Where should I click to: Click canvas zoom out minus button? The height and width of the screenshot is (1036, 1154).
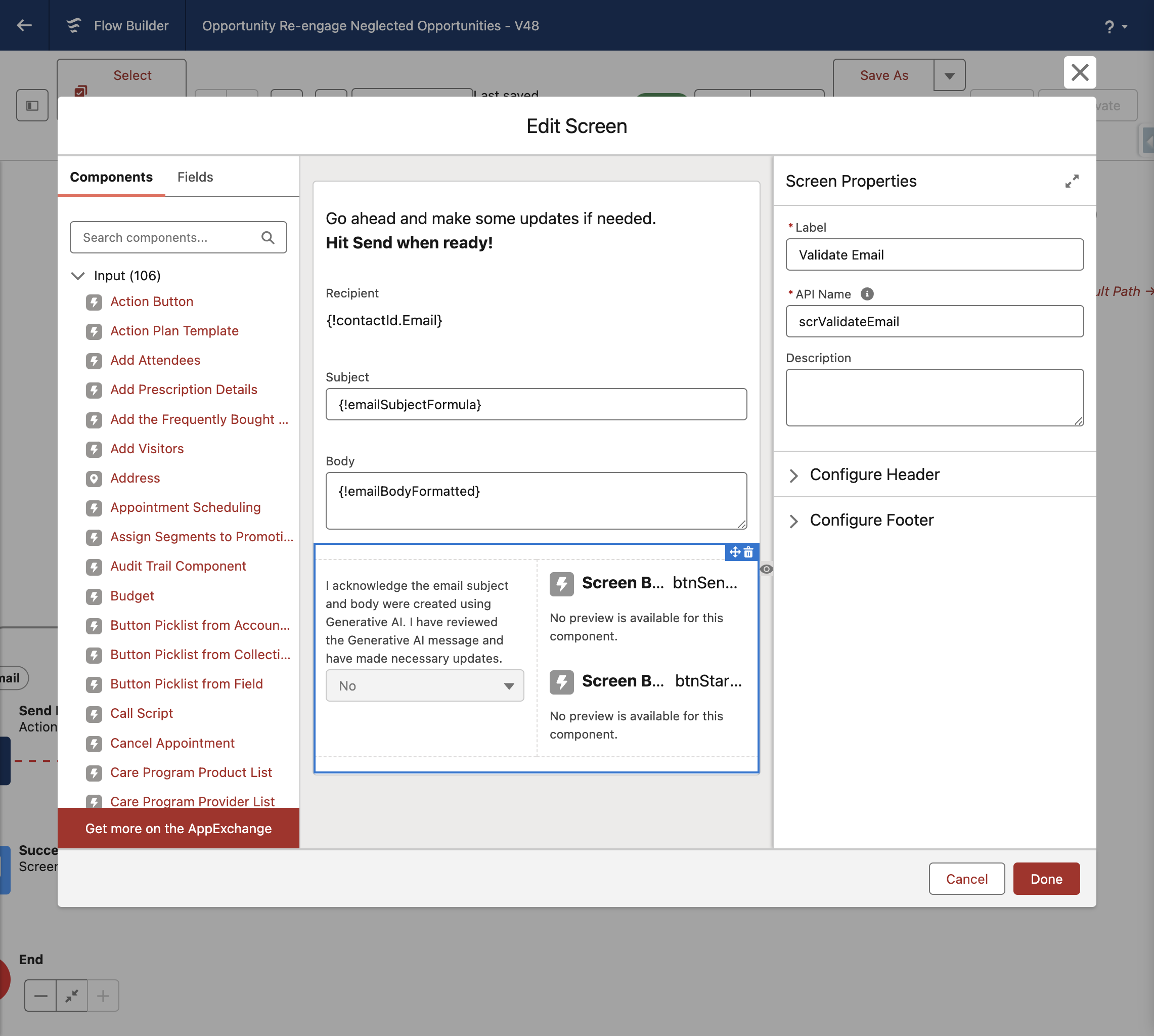click(x=40, y=996)
